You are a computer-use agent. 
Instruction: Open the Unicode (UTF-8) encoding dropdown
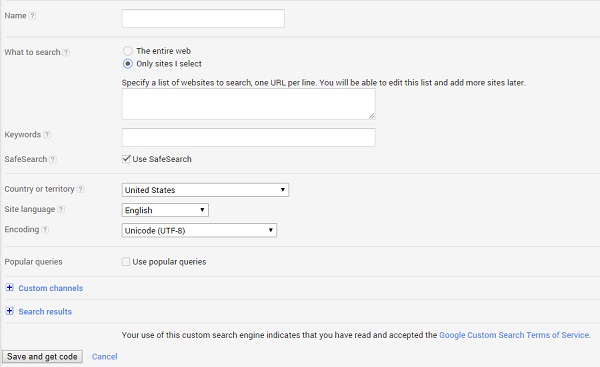pos(199,230)
